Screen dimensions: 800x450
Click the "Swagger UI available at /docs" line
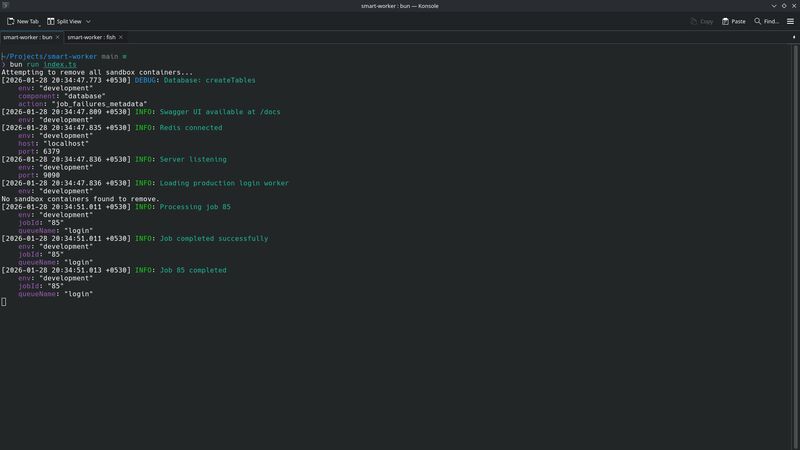coord(220,112)
